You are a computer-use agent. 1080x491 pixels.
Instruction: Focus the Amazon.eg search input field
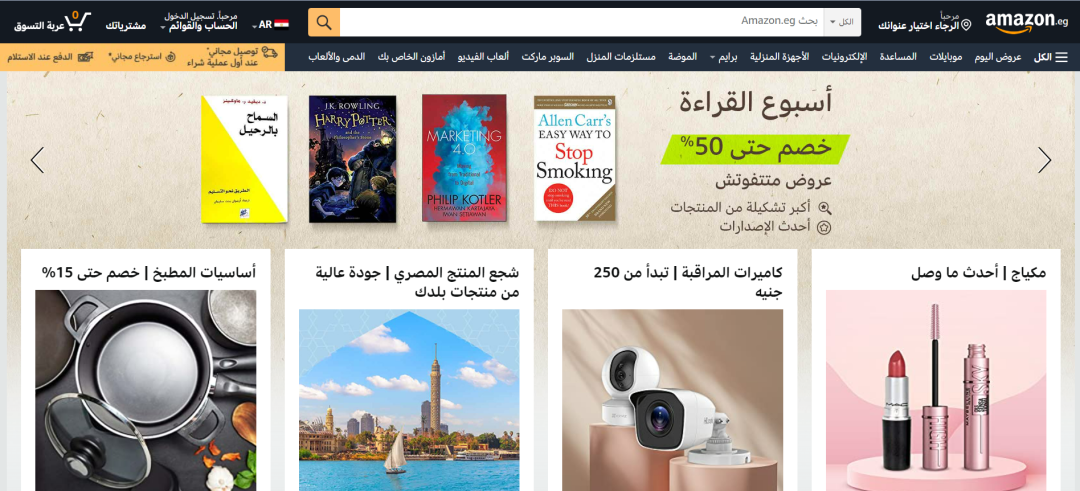tap(581, 22)
